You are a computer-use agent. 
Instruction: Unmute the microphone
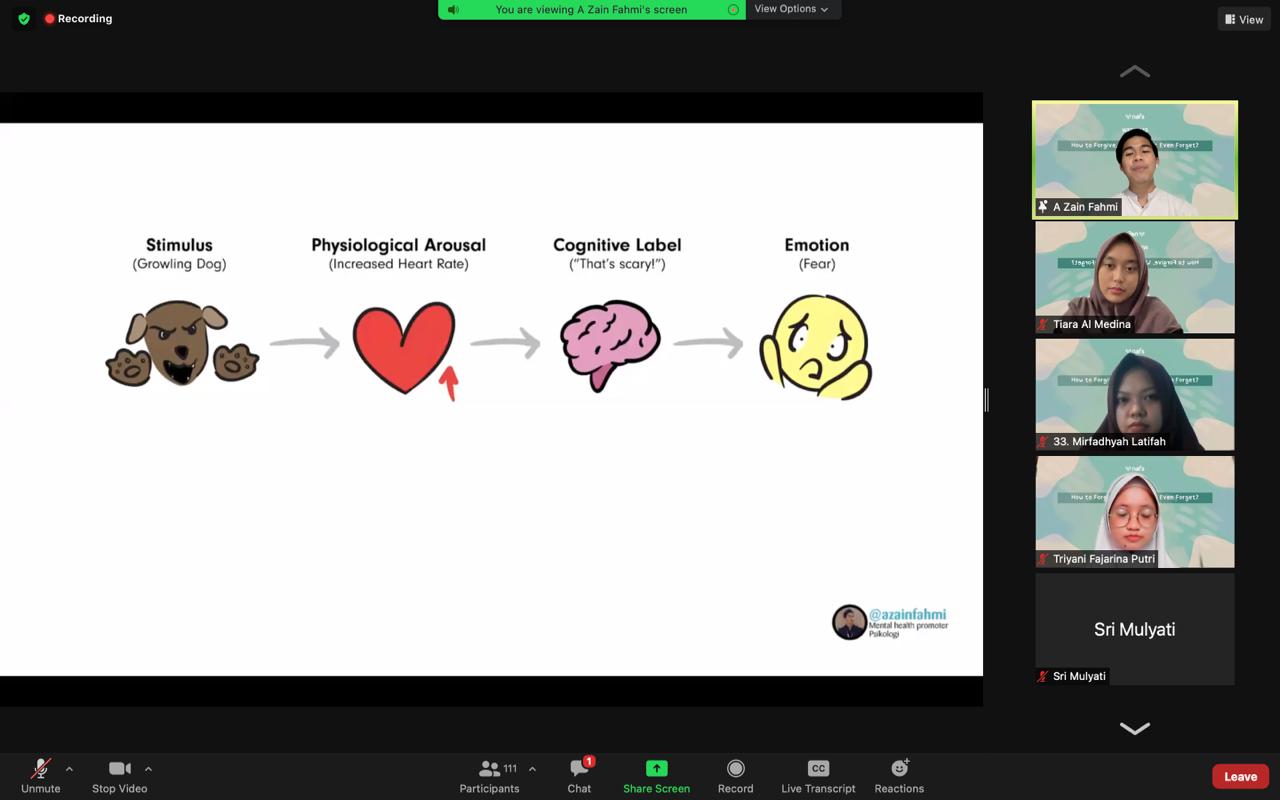[x=41, y=768]
